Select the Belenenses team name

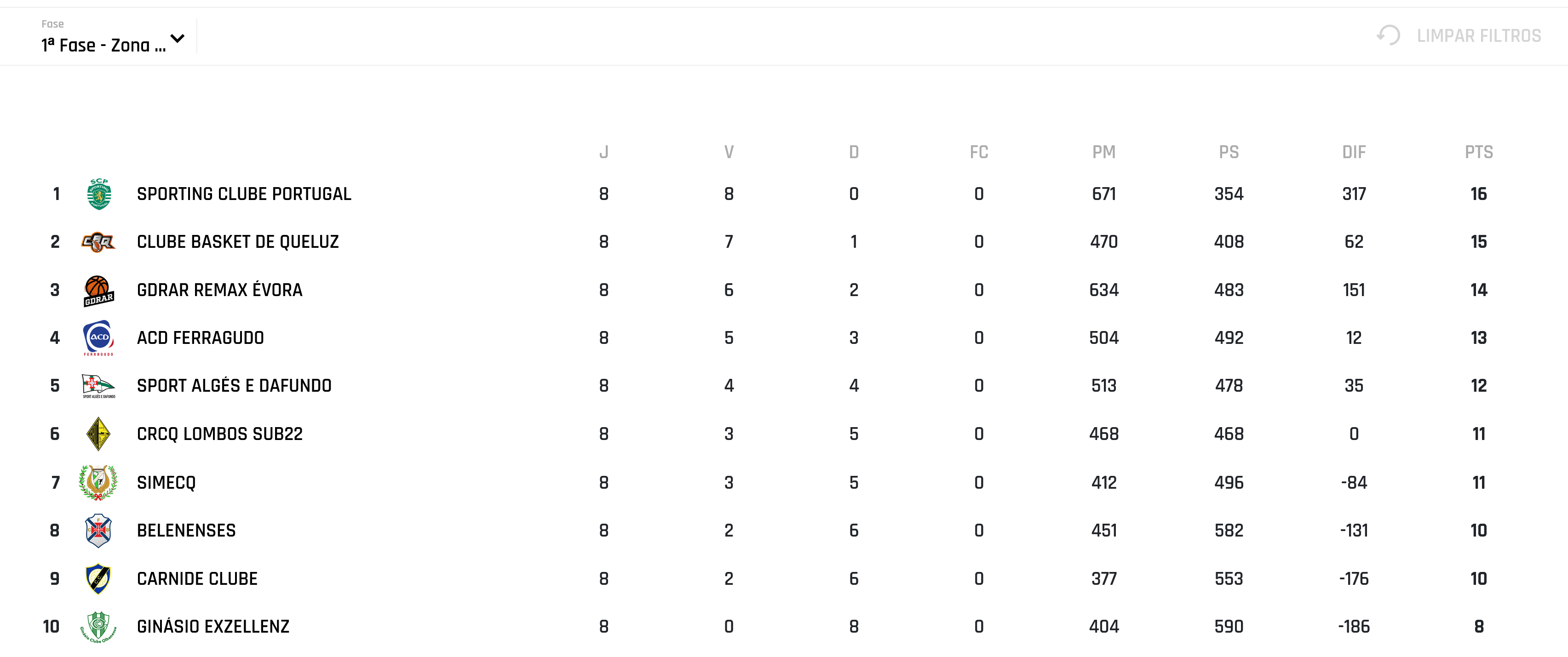coord(186,531)
